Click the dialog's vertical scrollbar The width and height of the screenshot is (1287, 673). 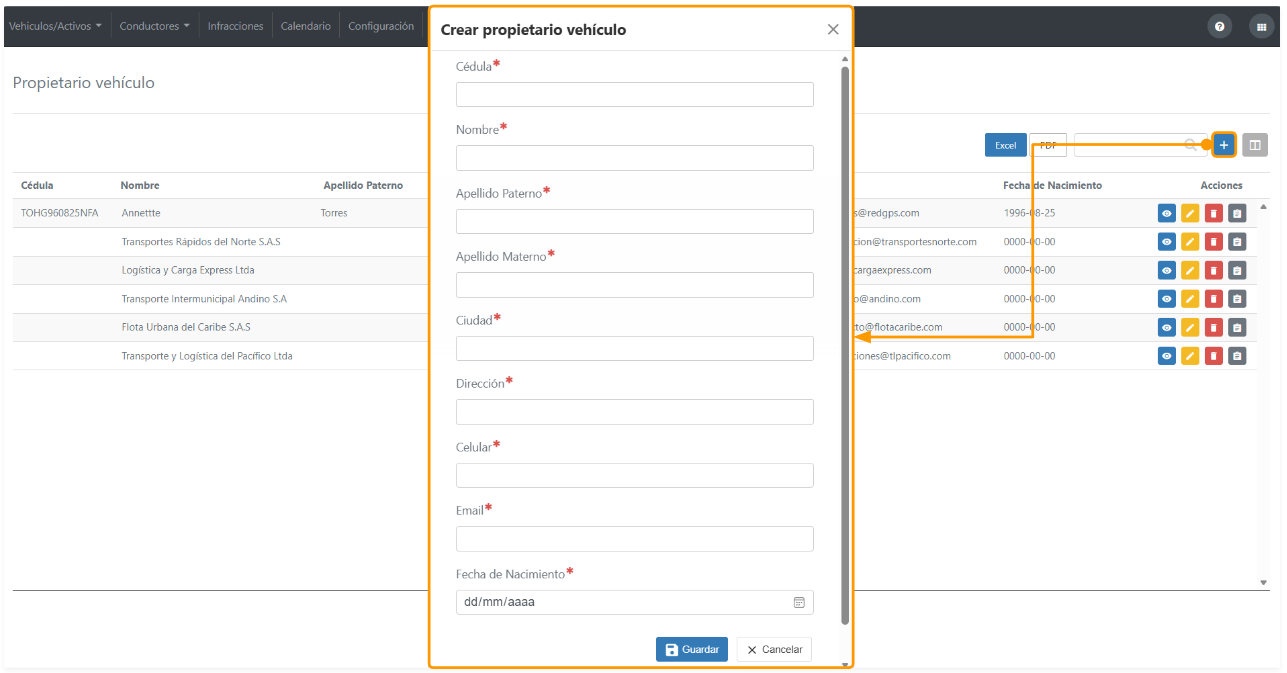point(845,345)
